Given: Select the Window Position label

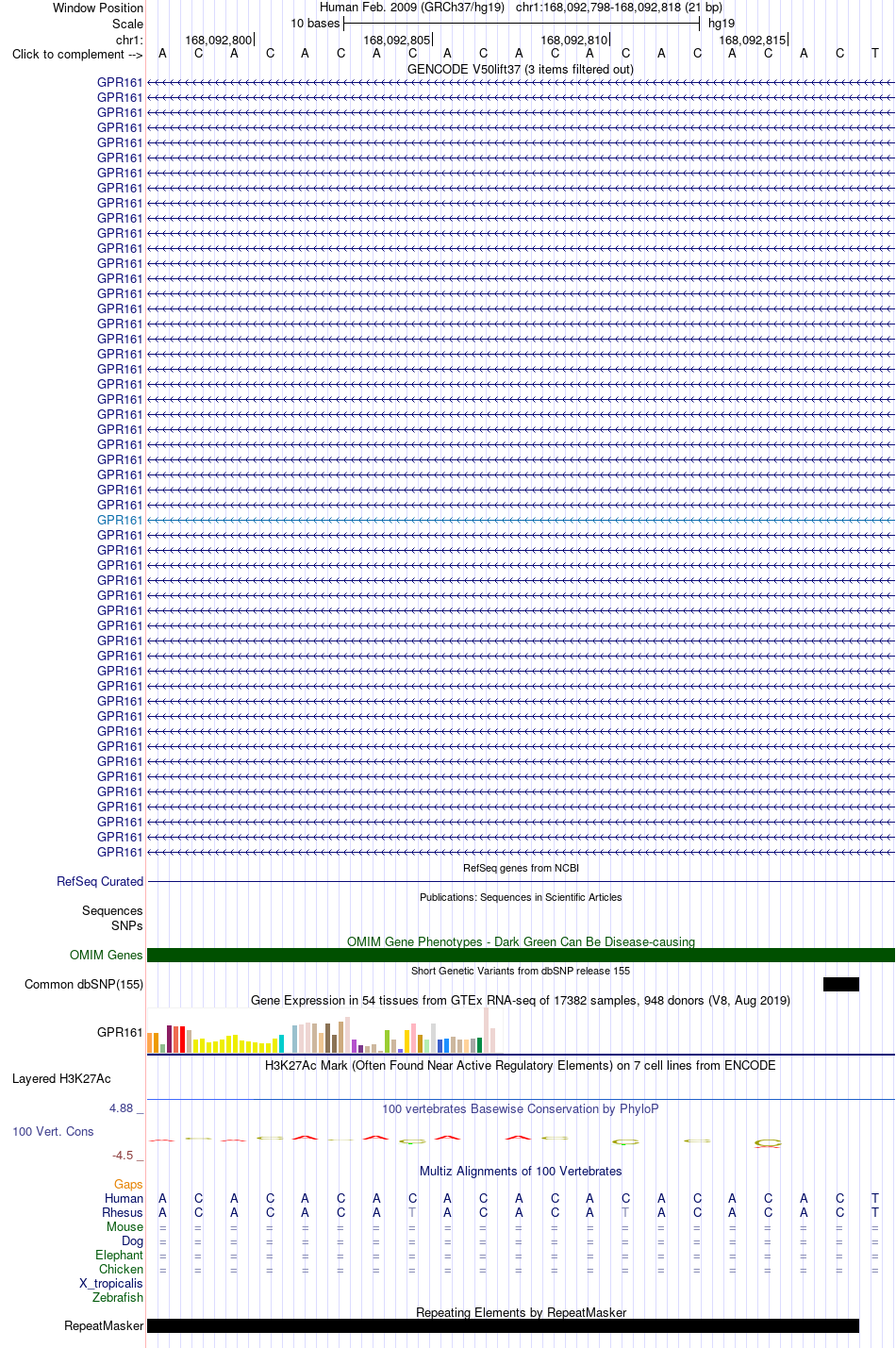Looking at the screenshot, I should (98, 8).
